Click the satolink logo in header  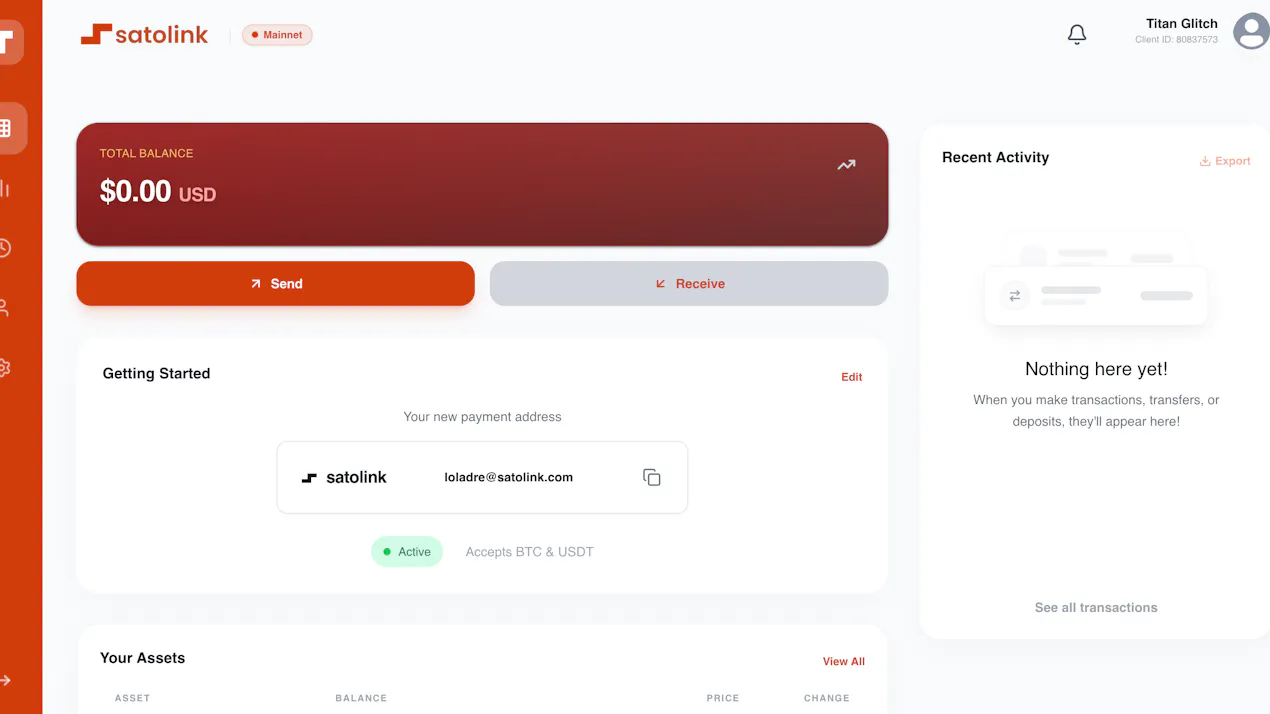[145, 34]
